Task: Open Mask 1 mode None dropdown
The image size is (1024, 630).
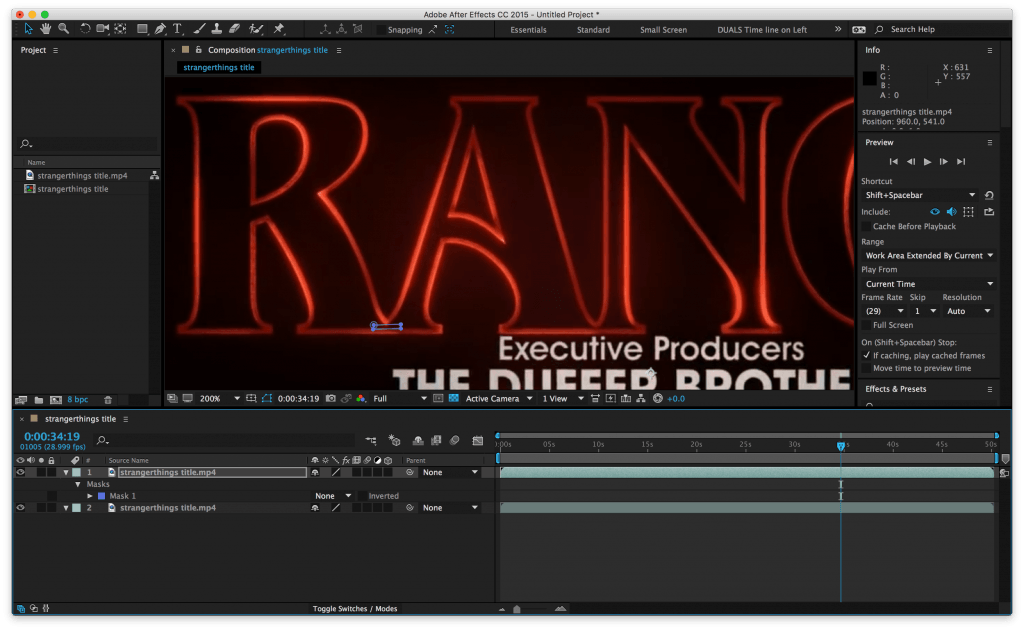Action: click(333, 496)
